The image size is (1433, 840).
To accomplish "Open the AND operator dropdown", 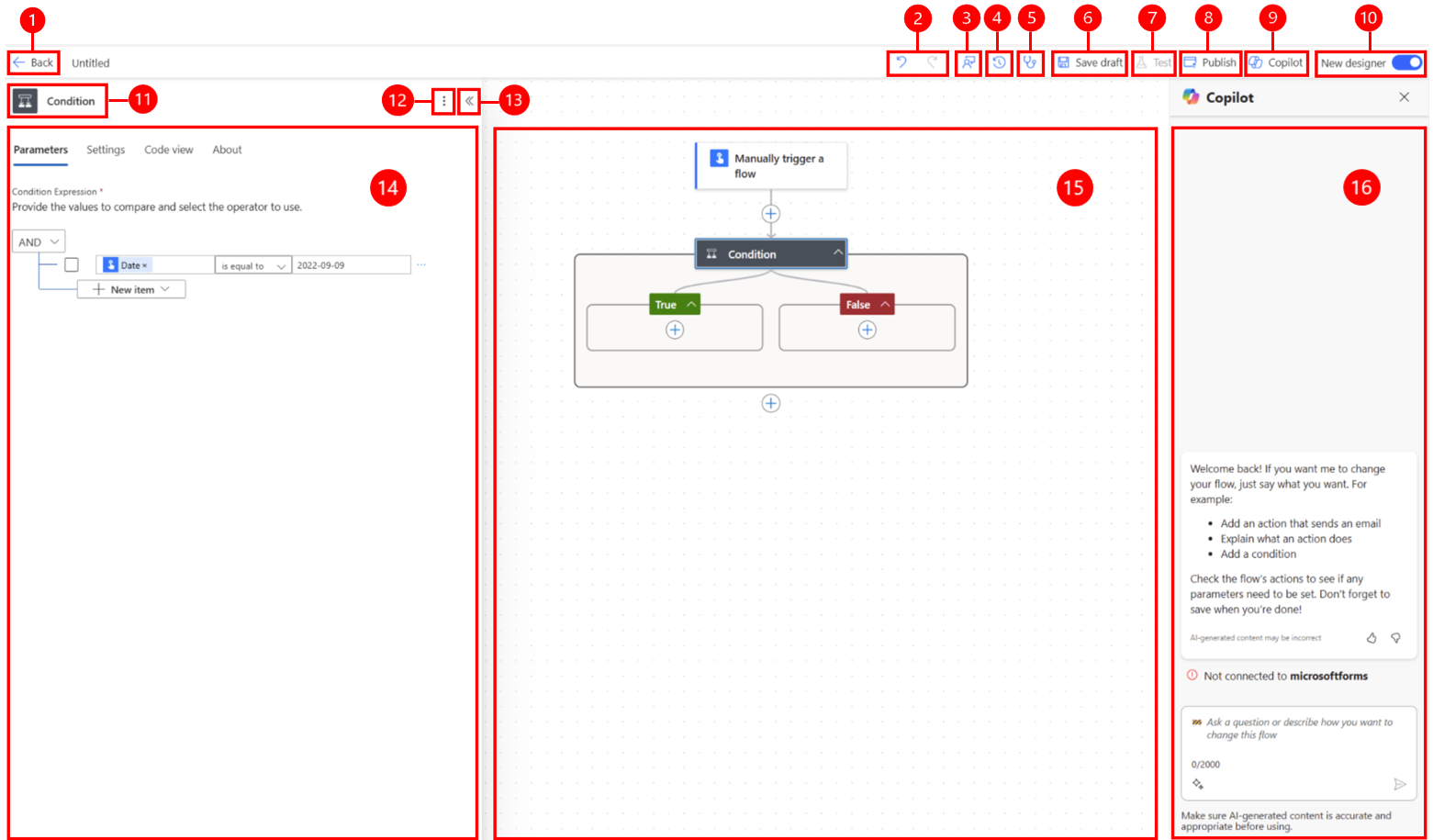I will [x=39, y=241].
